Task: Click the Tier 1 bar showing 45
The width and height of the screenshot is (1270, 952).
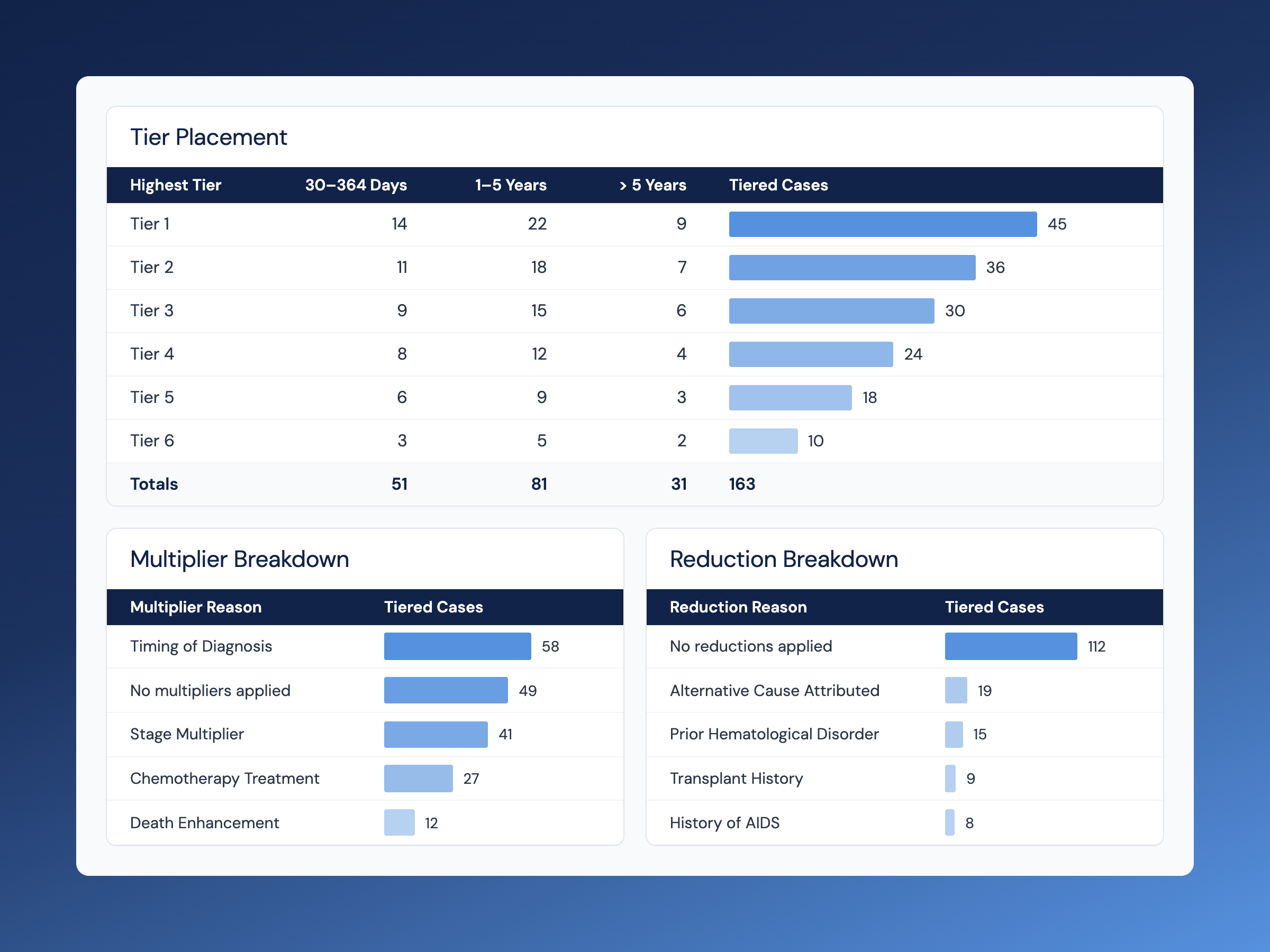Action: click(883, 224)
